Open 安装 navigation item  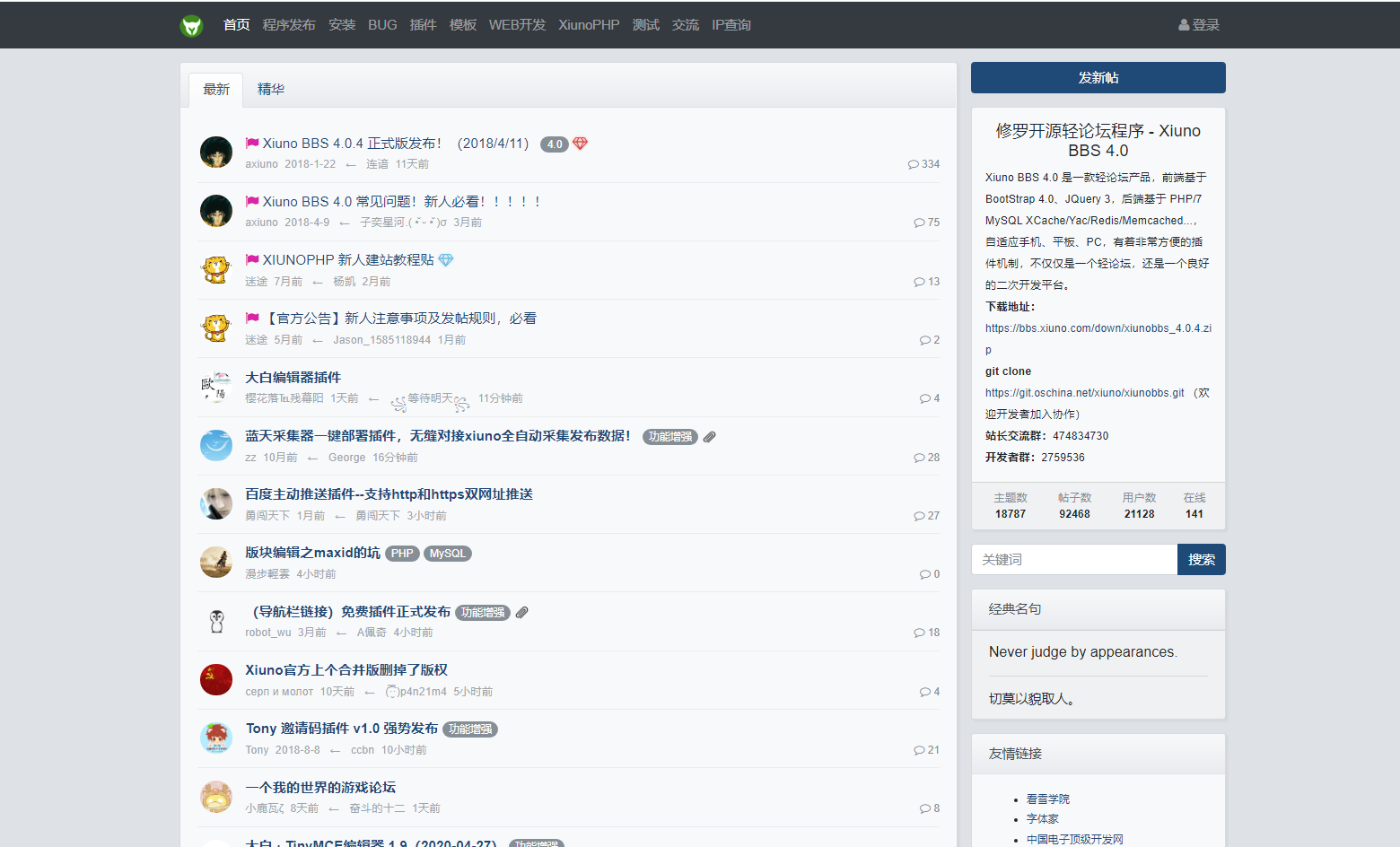click(x=342, y=25)
